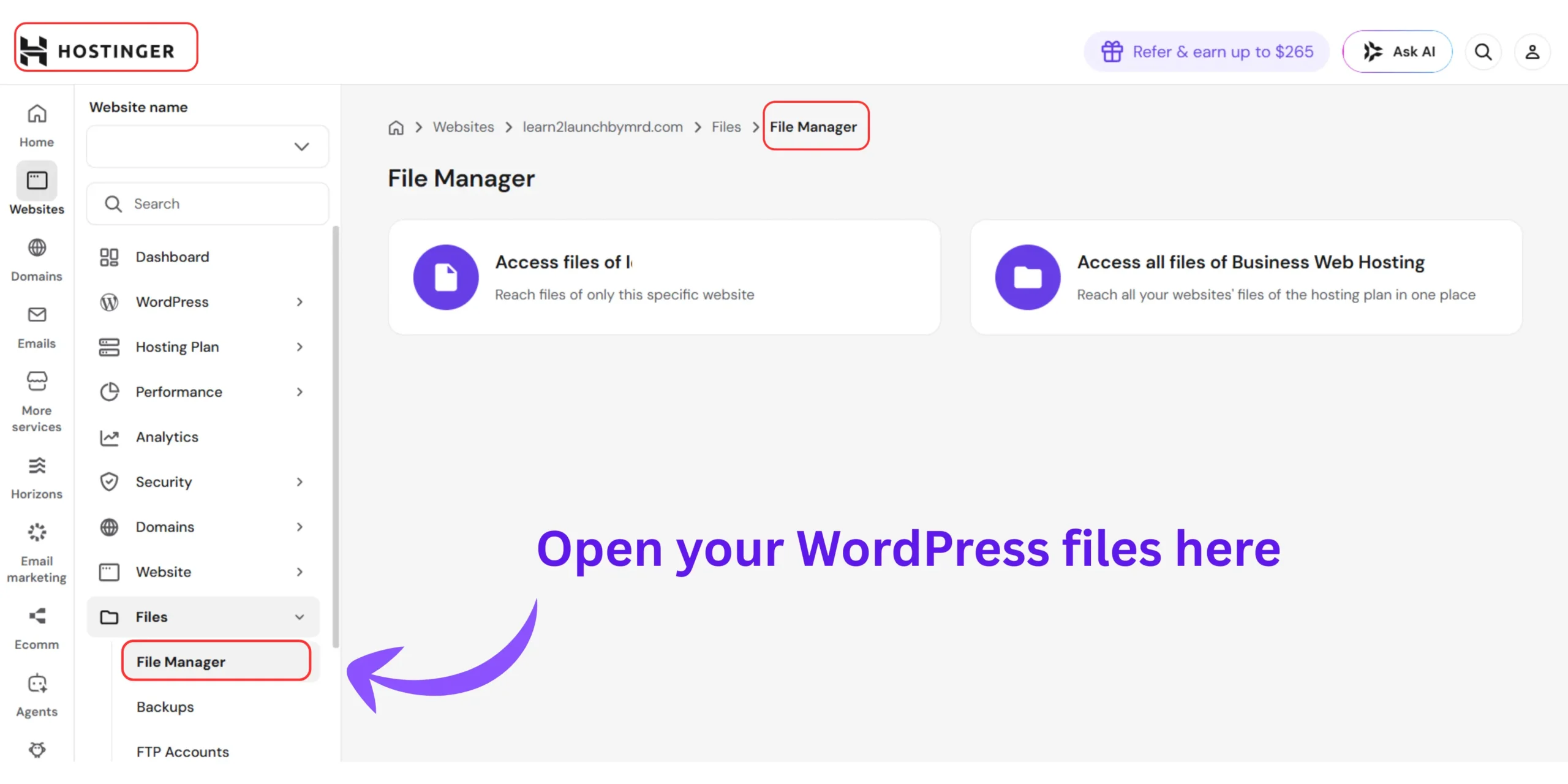Open the user profile icon
The width and height of the screenshot is (1568, 784).
click(1532, 51)
